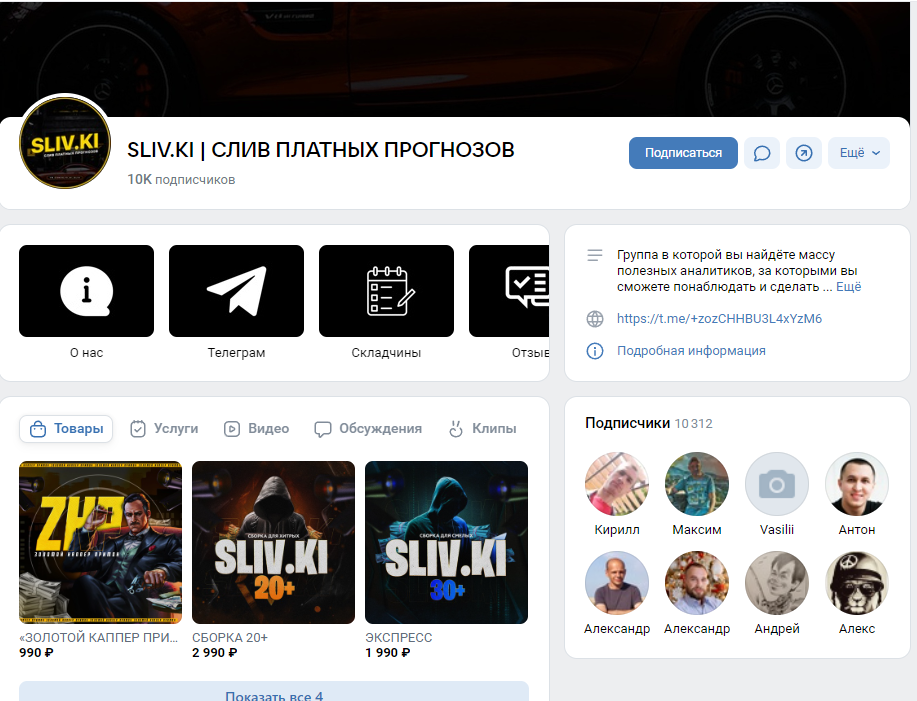Open Андрей's subscriber avatar
This screenshot has height=701, width=917.
777,583
